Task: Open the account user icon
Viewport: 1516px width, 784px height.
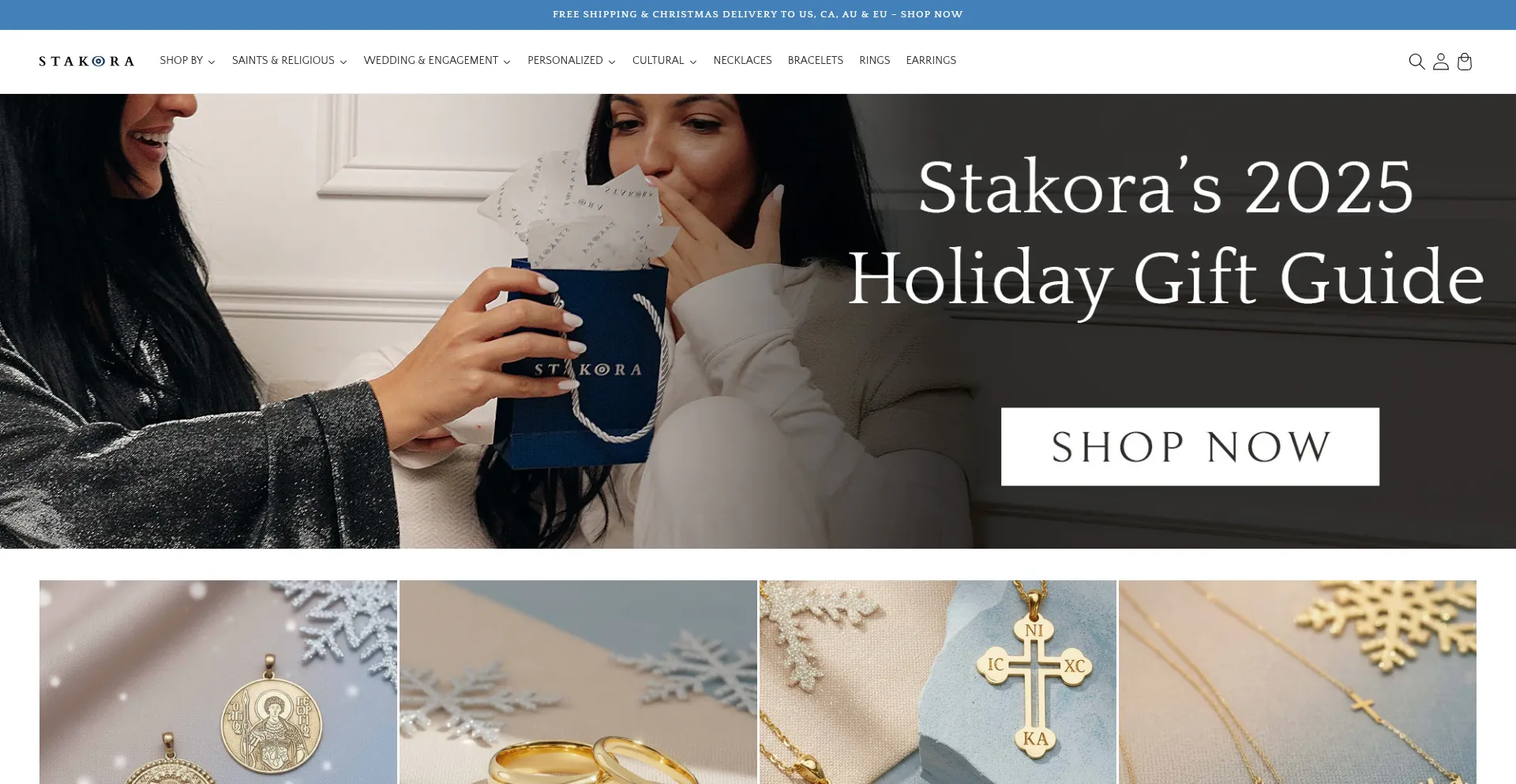Action: (x=1441, y=62)
